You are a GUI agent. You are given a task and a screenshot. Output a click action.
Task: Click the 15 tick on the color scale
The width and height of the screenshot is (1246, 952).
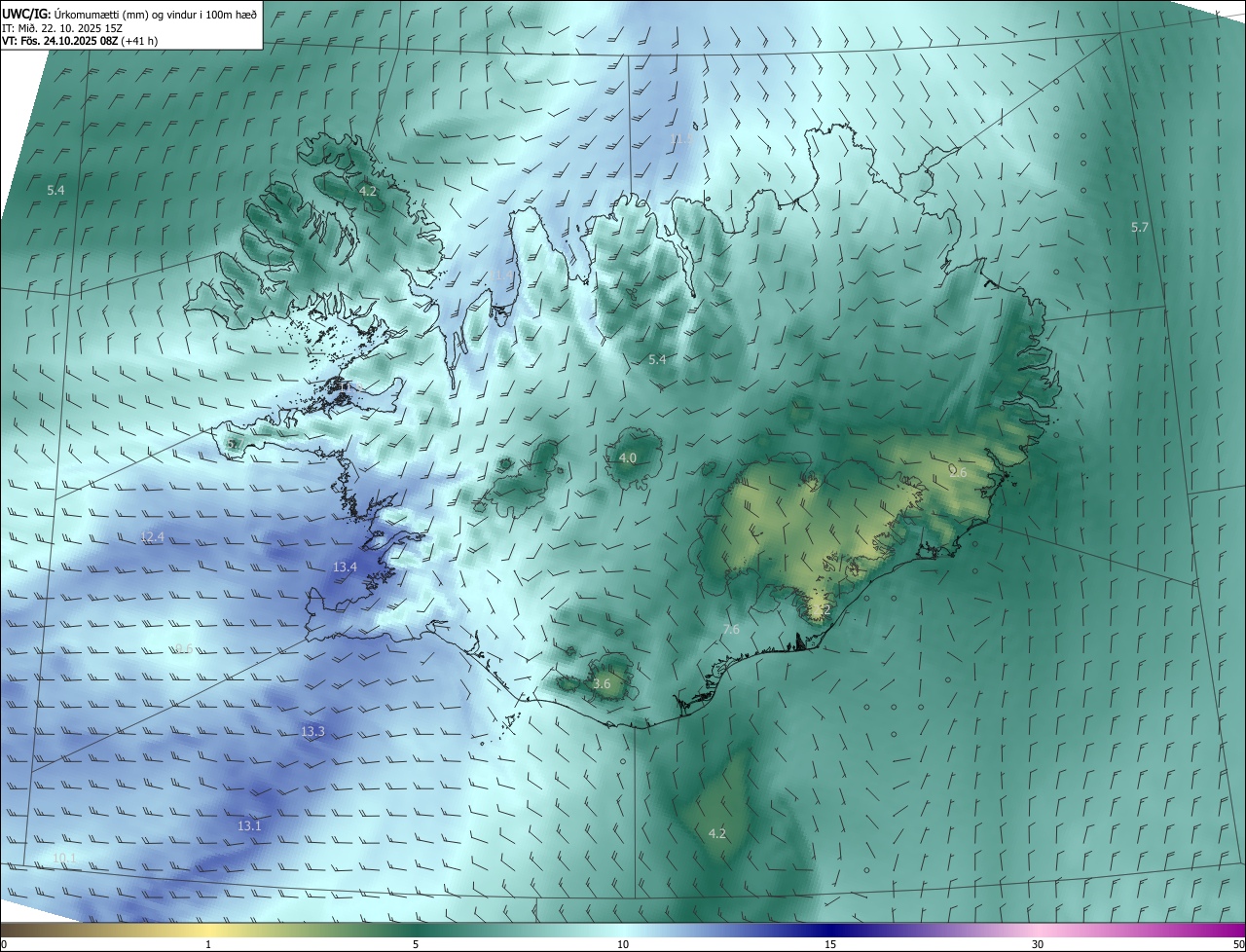(x=830, y=945)
